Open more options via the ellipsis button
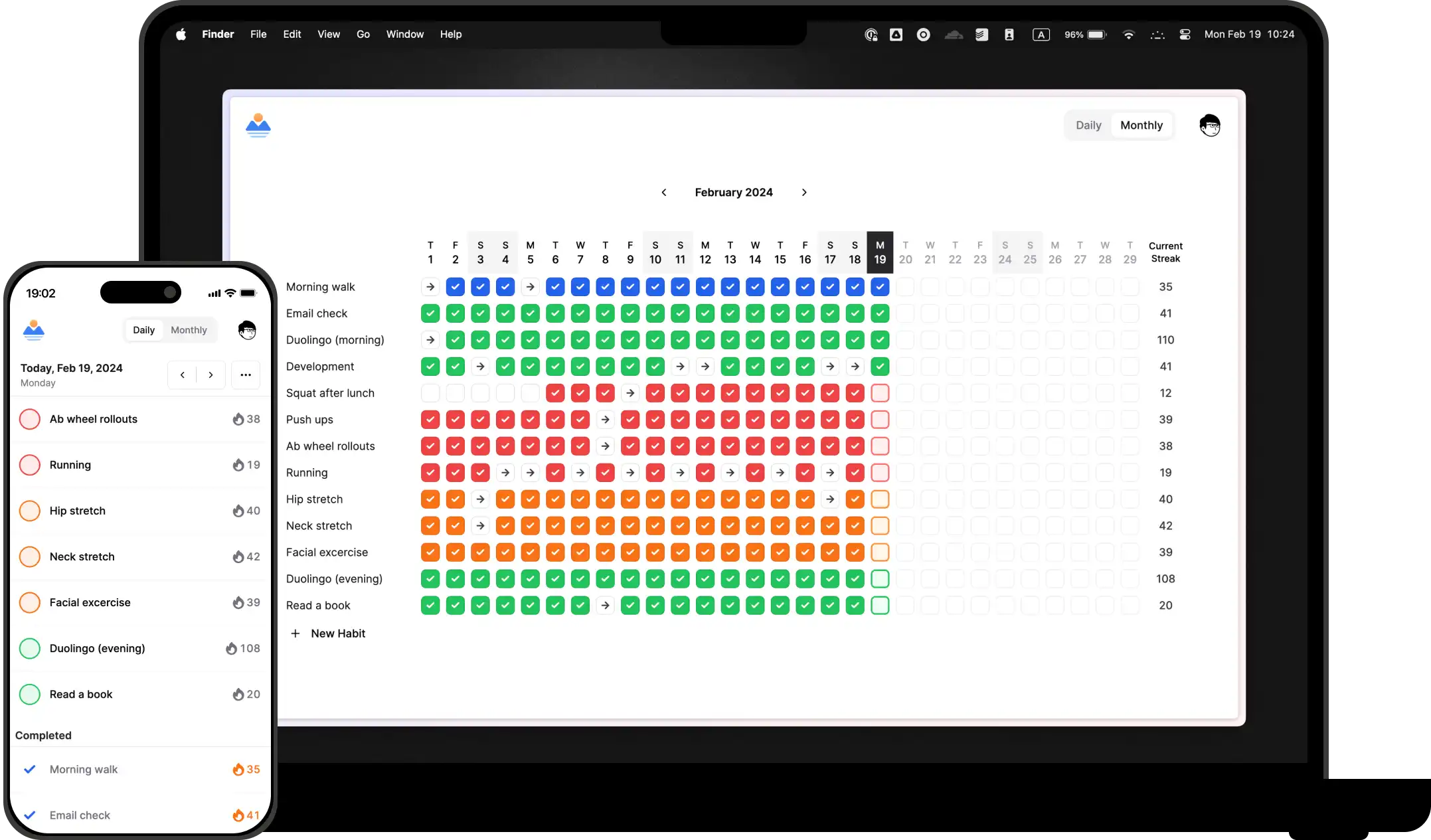 coord(246,375)
